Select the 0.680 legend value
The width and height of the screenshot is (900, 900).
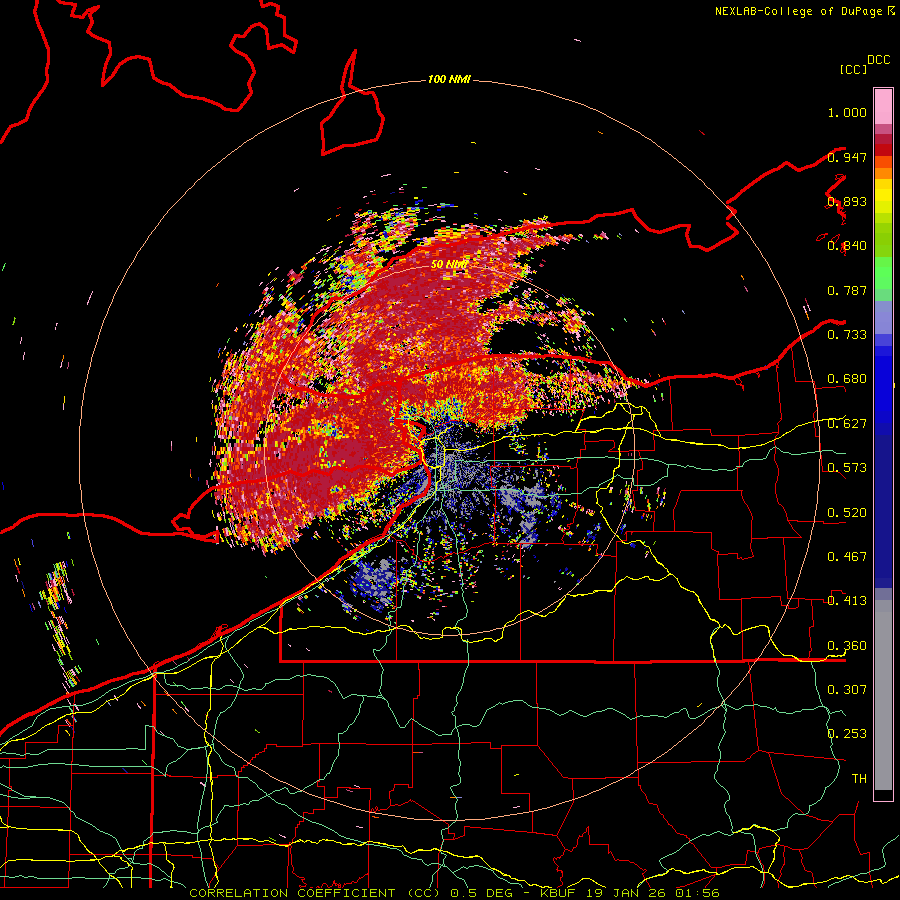[847, 379]
